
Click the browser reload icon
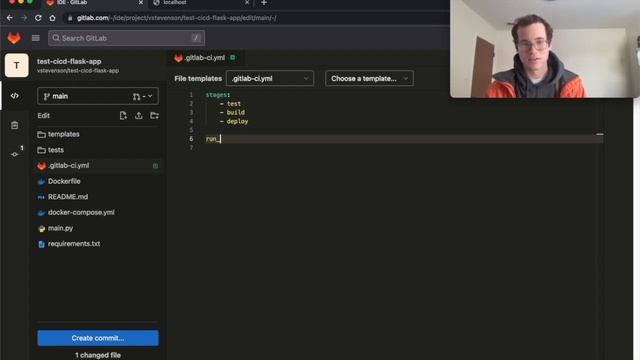click(38, 18)
